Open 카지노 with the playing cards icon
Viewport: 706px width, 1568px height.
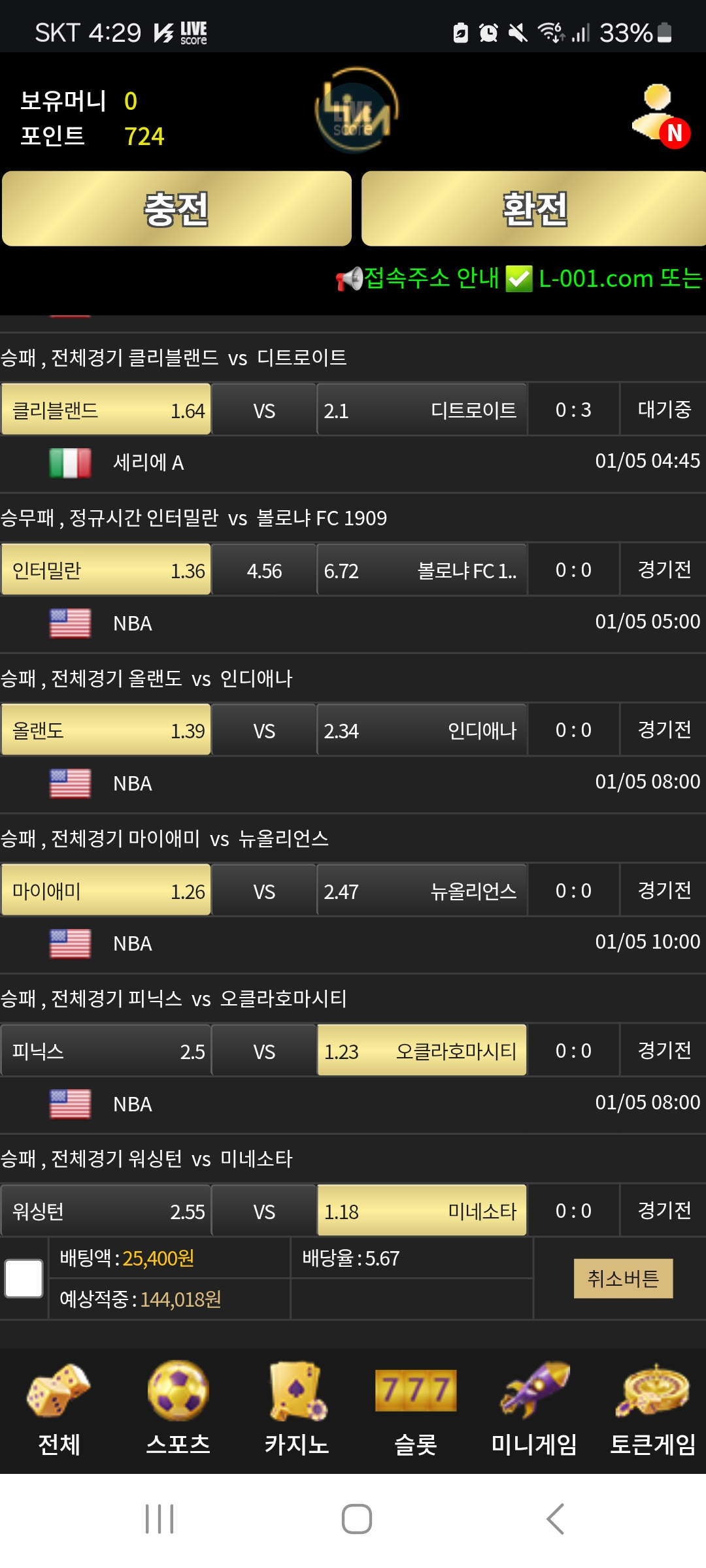pyautogui.click(x=297, y=1409)
